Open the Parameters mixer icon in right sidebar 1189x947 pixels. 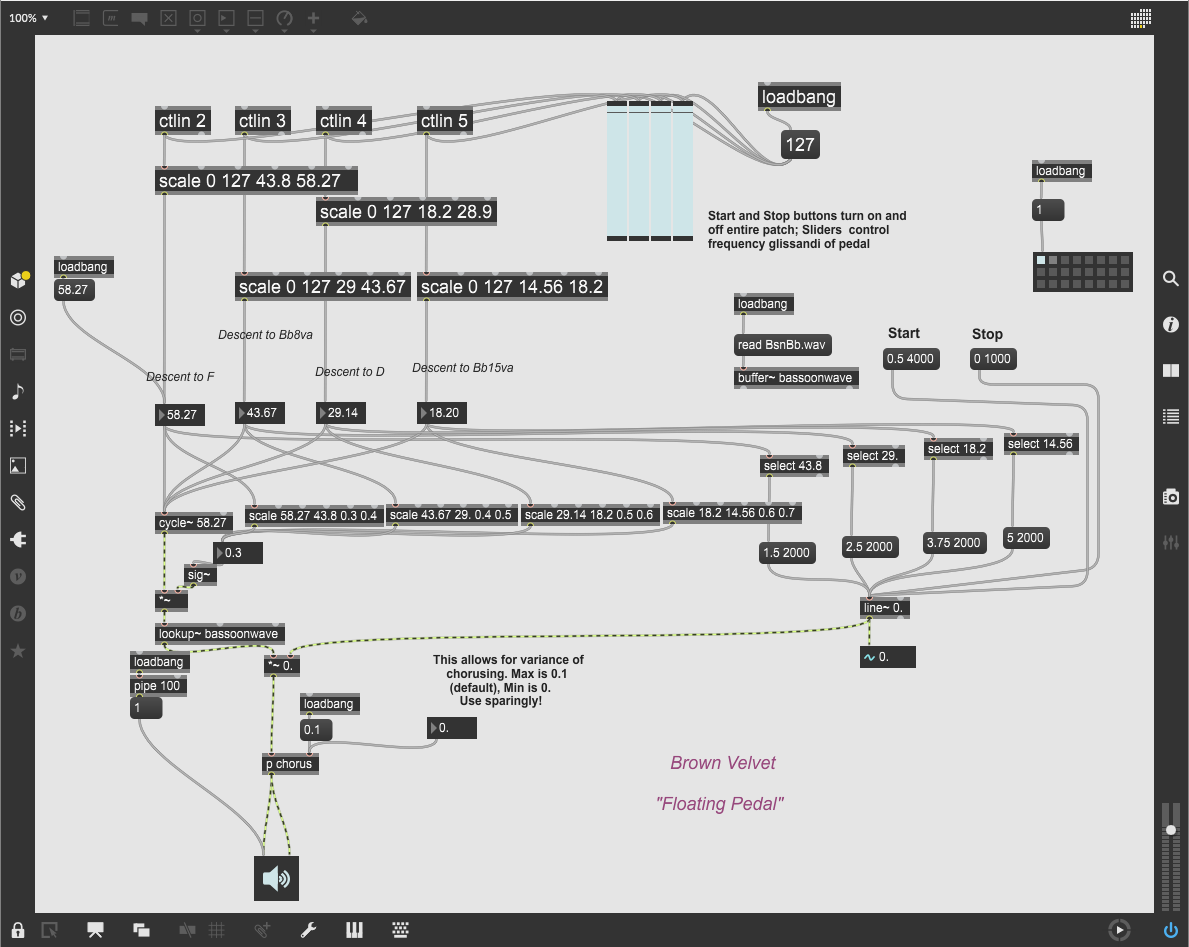pyautogui.click(x=1171, y=542)
